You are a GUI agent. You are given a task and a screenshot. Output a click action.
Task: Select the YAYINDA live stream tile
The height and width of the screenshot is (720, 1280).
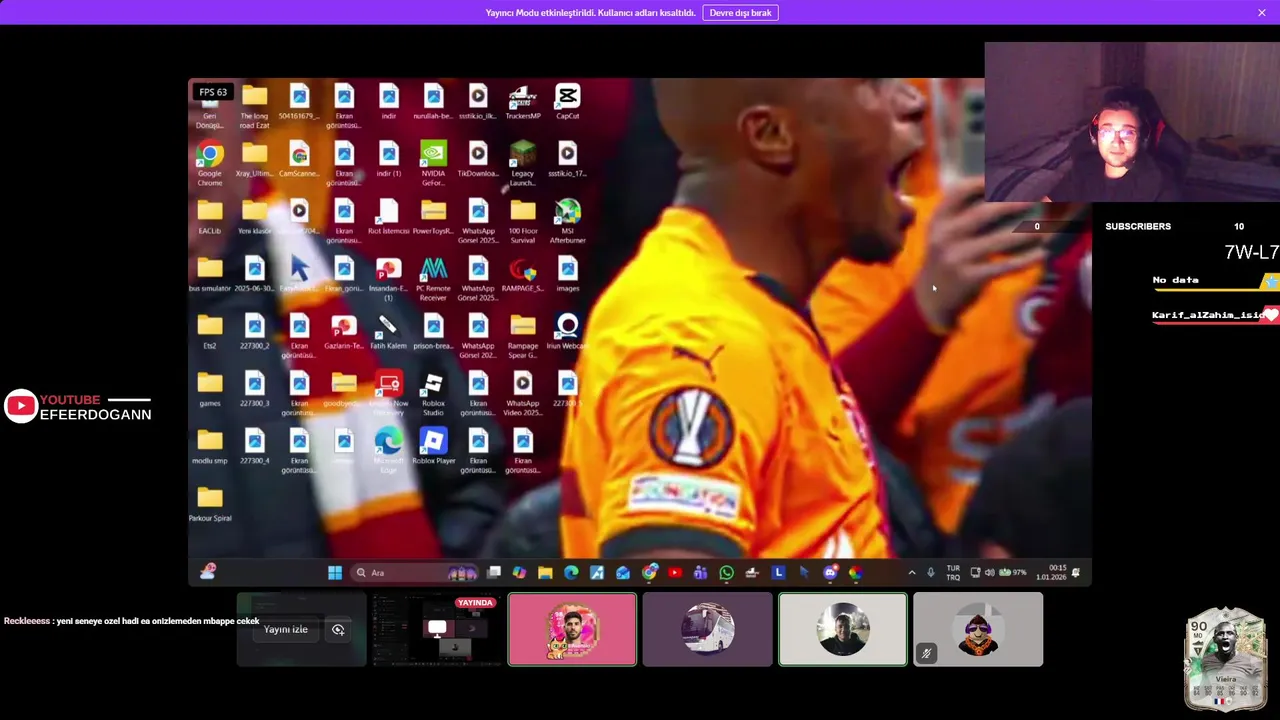436,629
